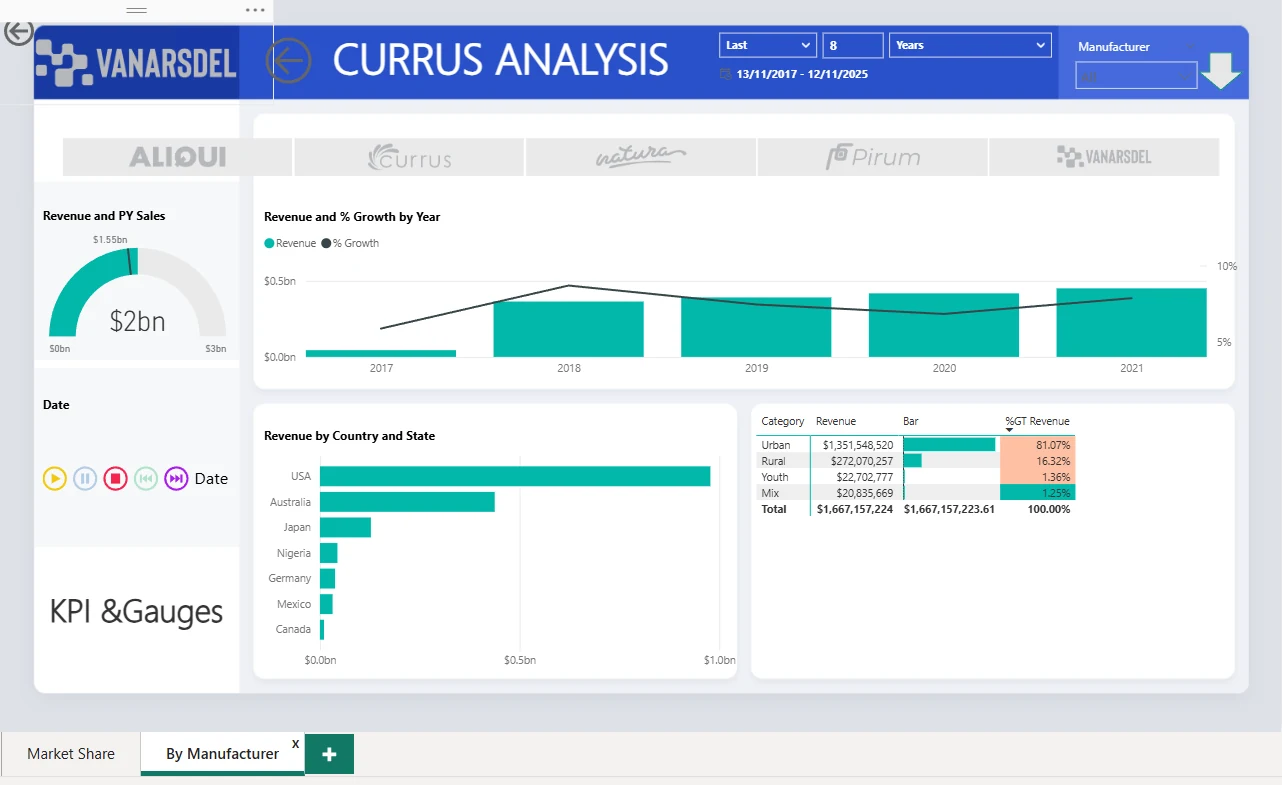Click the previous step playback button
1282x785 pixels.
[x=146, y=479]
